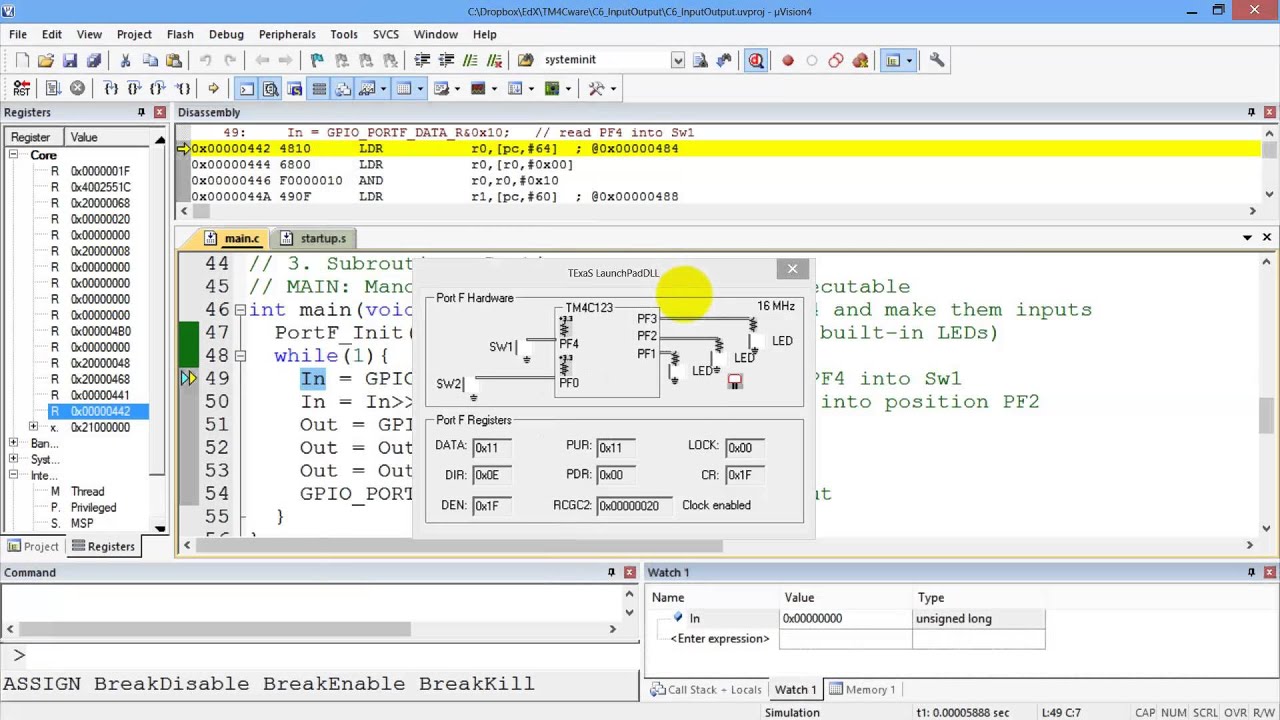Click the Open file folder icon
The image size is (1280, 720).
point(46,61)
